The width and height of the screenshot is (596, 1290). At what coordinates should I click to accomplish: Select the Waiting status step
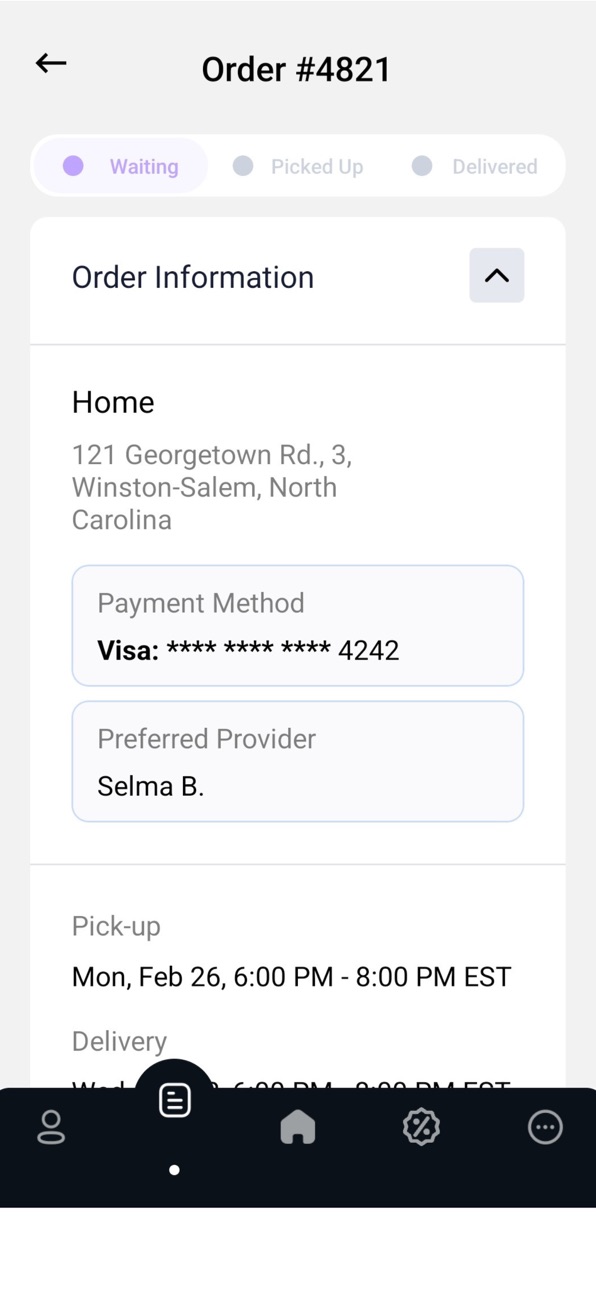pos(120,166)
